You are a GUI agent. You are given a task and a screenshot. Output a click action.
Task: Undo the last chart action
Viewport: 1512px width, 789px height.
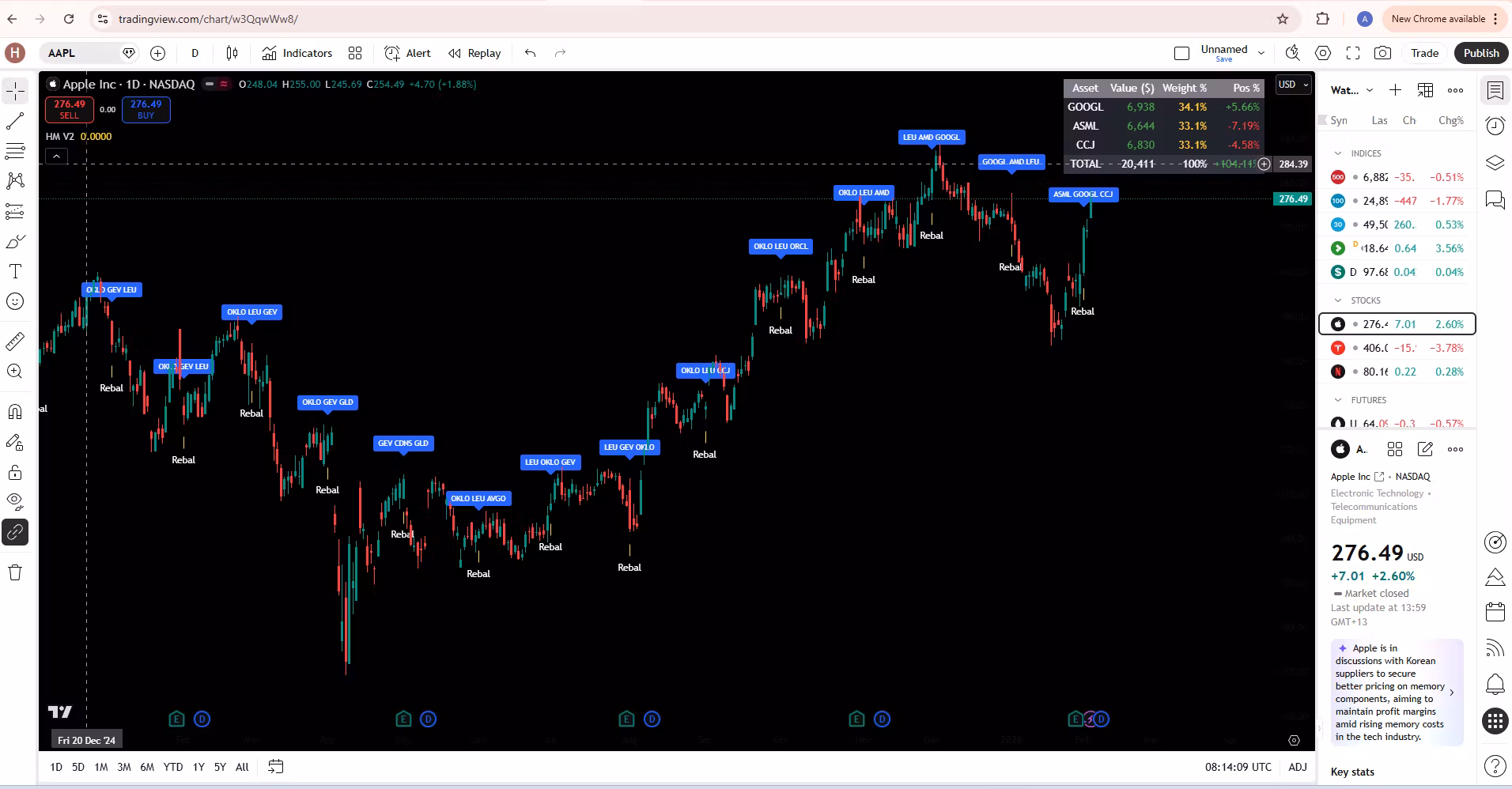pos(531,53)
